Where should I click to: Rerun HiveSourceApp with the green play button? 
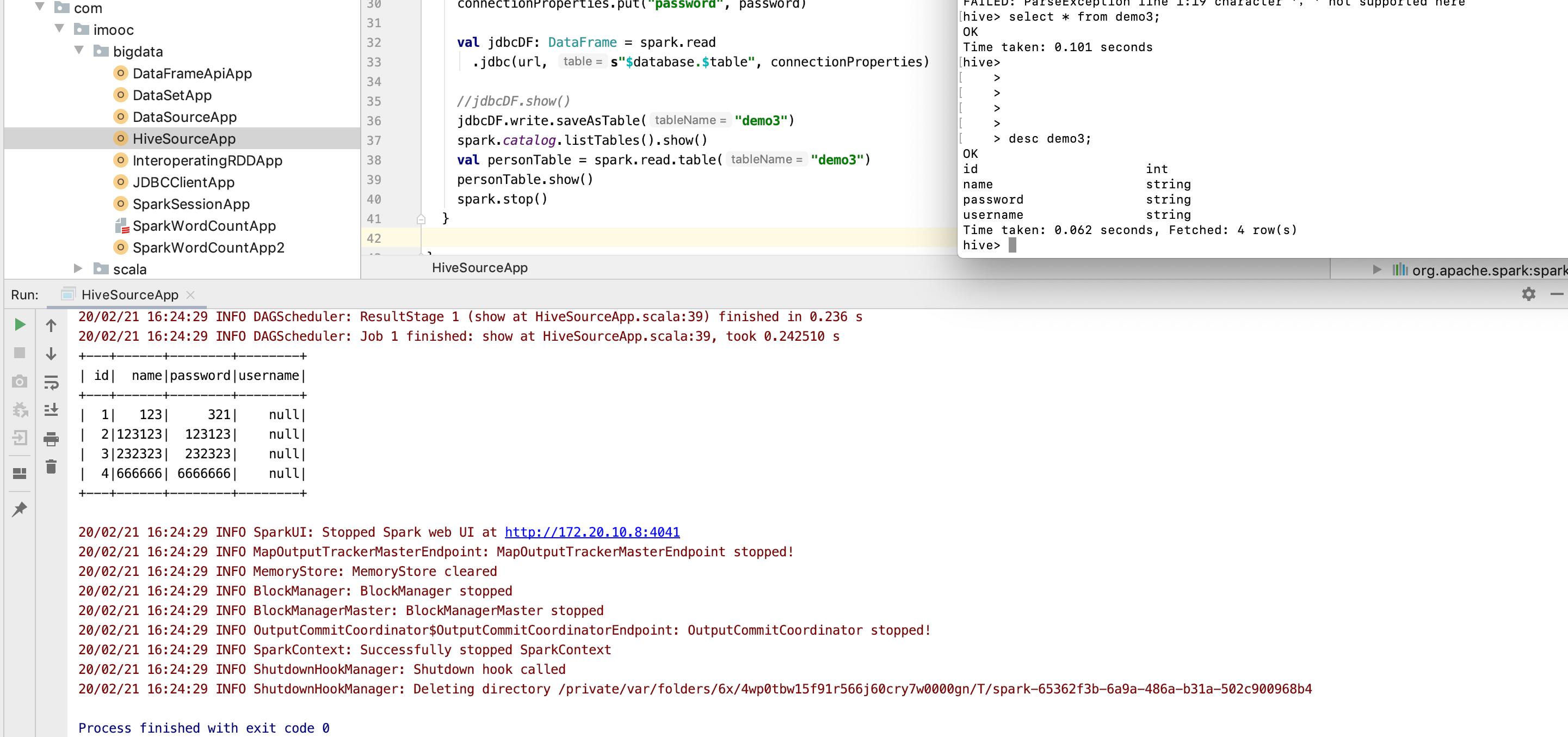(x=20, y=324)
